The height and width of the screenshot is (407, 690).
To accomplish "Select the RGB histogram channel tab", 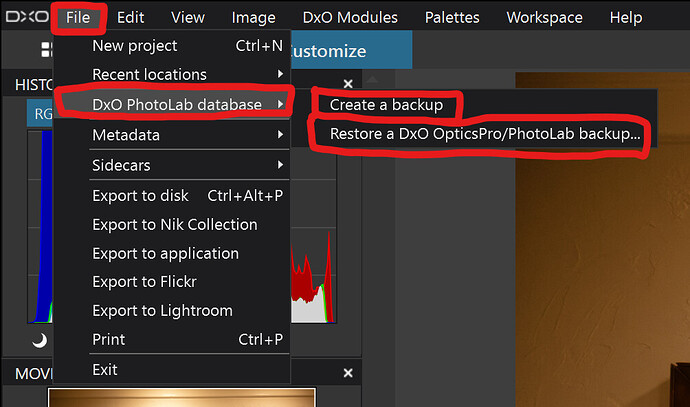I will point(42,114).
